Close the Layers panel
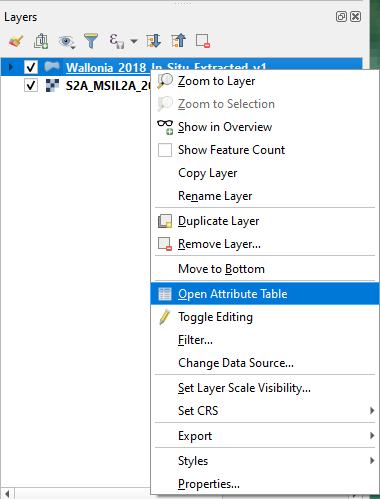The width and height of the screenshot is (380, 499). click(355, 17)
